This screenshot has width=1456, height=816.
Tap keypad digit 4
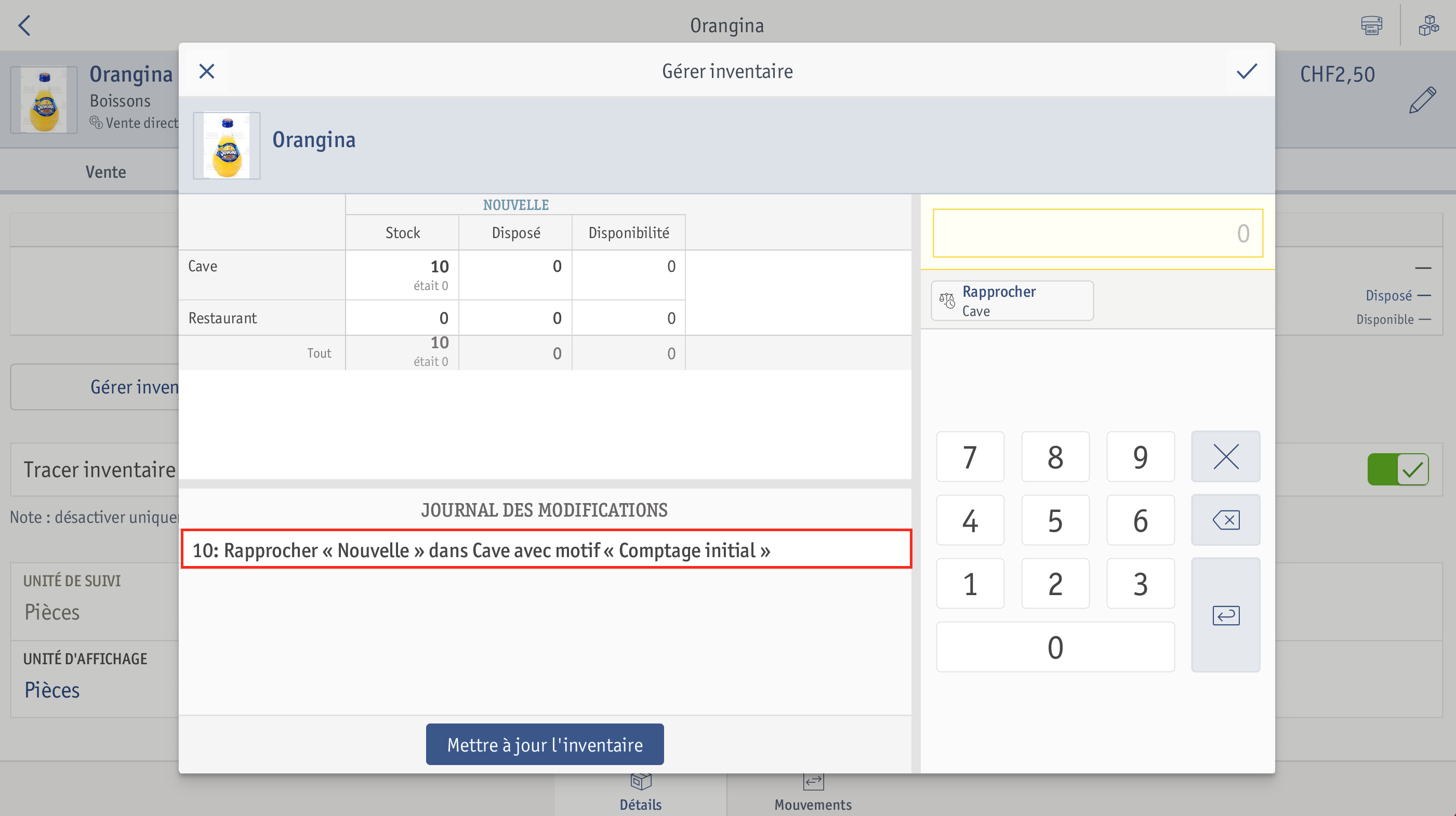[x=970, y=520]
